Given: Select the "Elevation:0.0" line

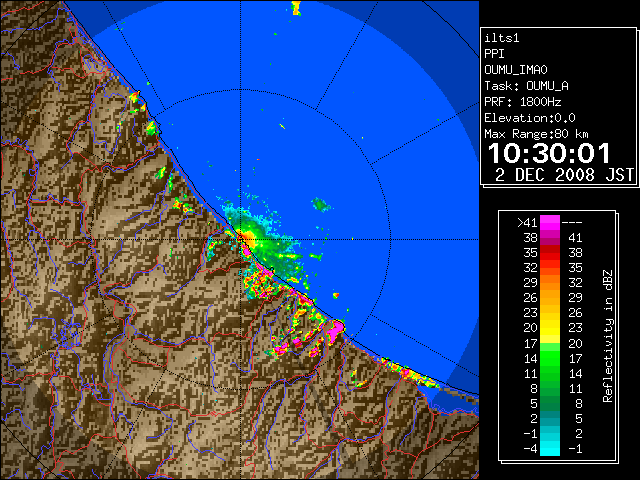Looking at the screenshot, I should click(x=530, y=118).
